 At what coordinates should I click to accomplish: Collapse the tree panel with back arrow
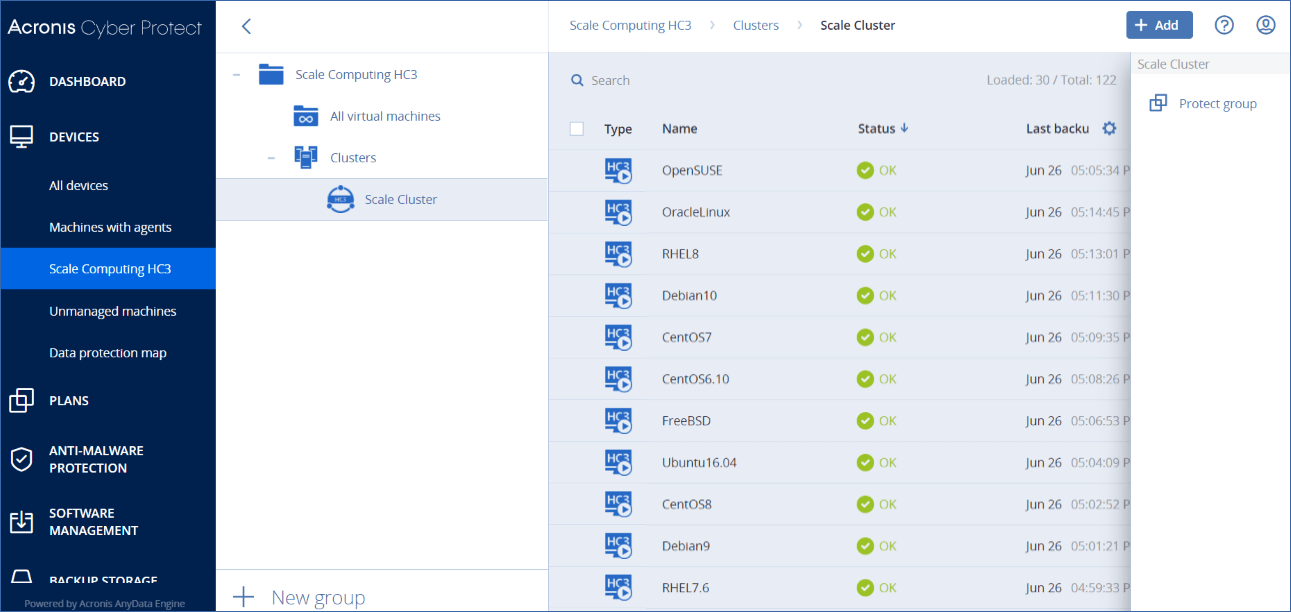pyautogui.click(x=246, y=27)
